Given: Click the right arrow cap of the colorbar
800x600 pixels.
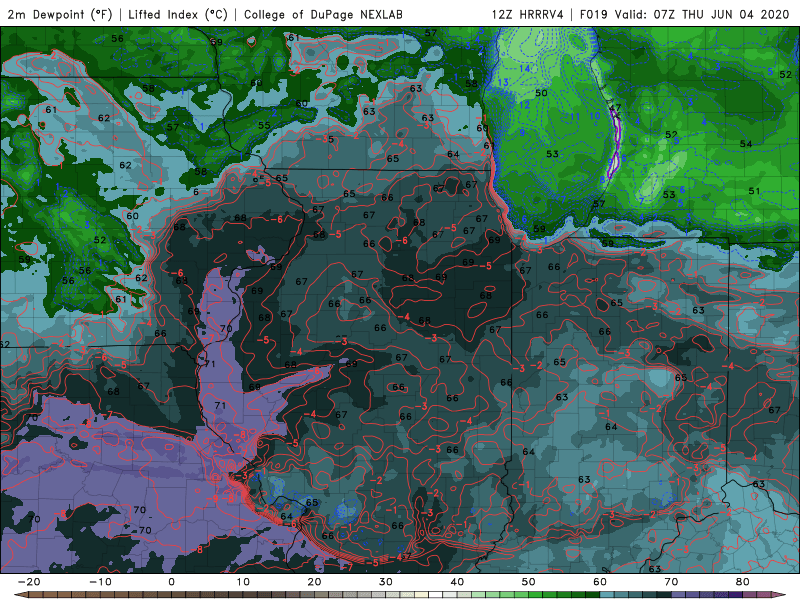Looking at the screenshot, I should click(x=780, y=595).
